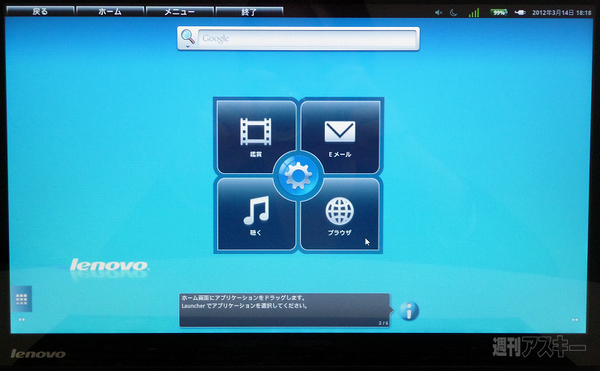Click the 終了 exit button
The image size is (600, 371).
point(249,11)
